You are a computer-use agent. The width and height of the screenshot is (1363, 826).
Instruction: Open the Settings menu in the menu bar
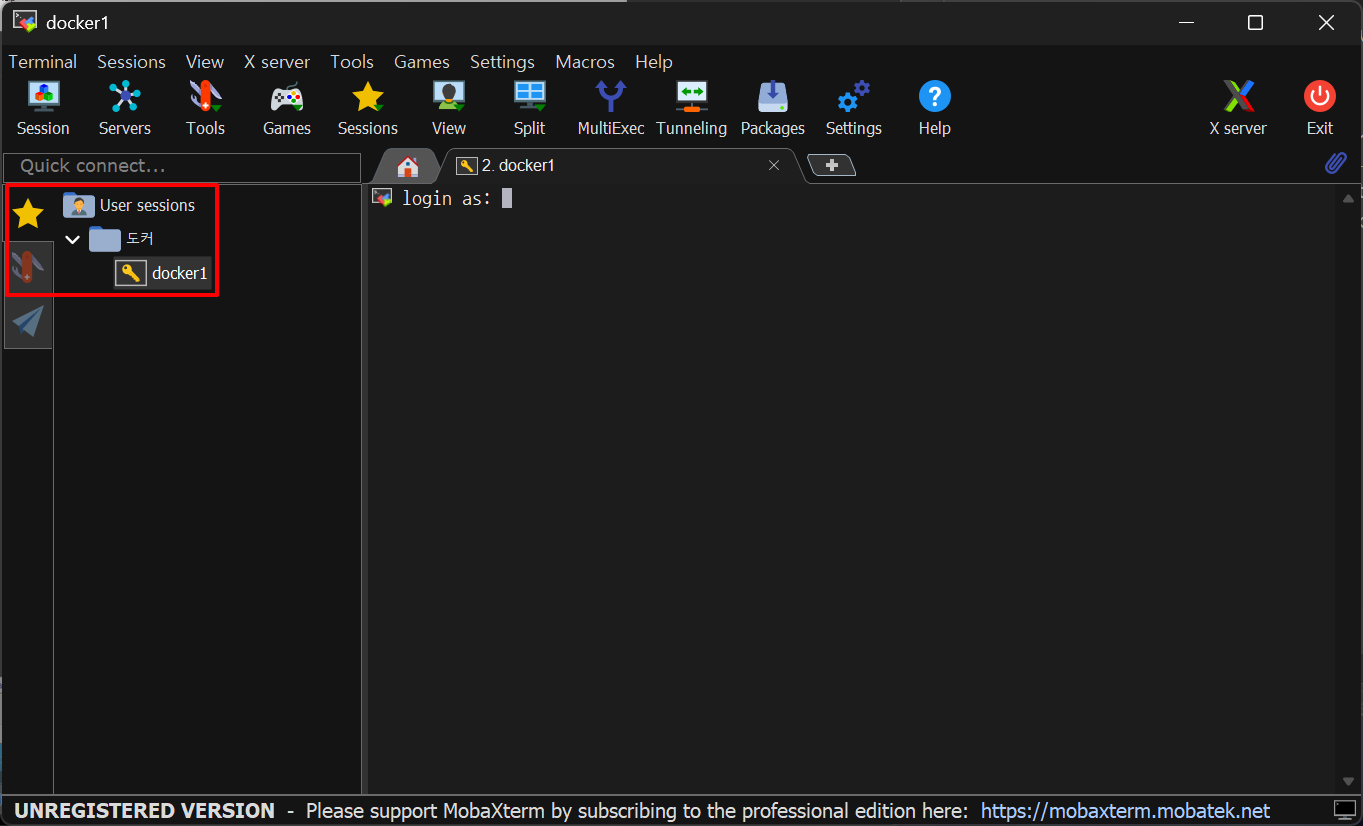coord(502,62)
